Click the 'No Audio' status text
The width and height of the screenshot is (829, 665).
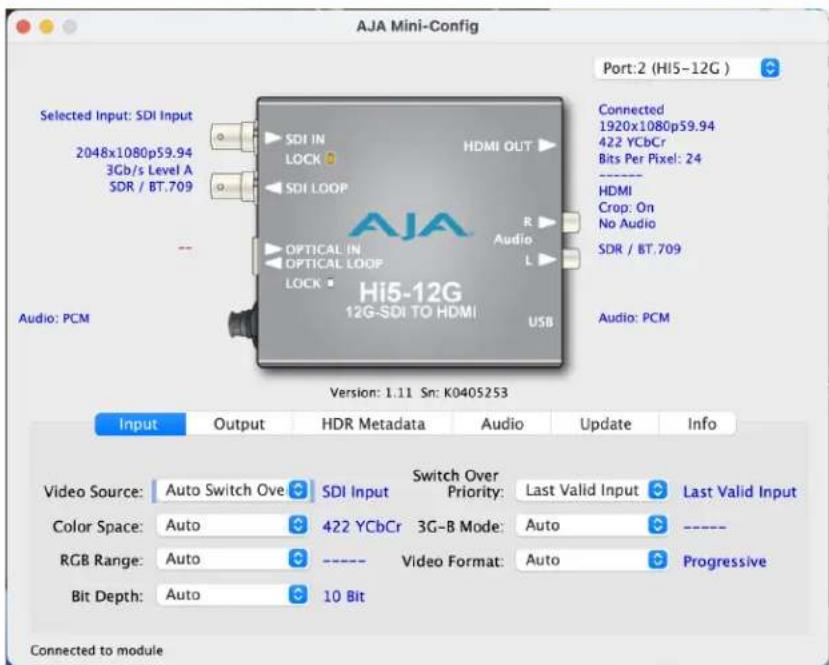(x=627, y=224)
